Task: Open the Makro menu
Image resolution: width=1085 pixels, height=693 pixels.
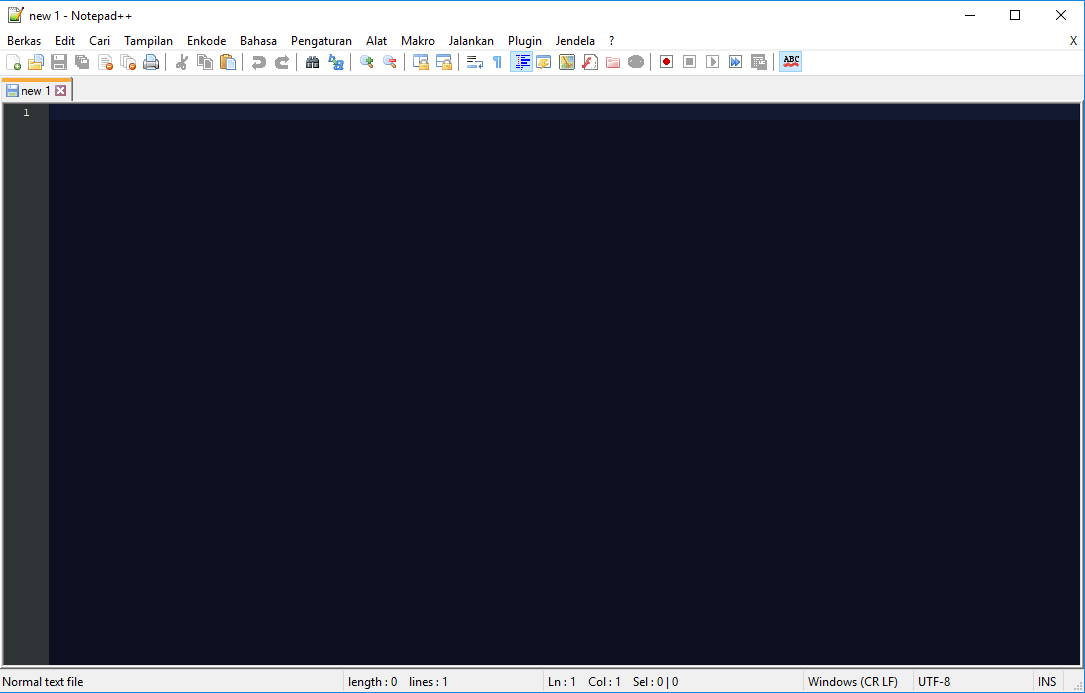Action: [417, 40]
